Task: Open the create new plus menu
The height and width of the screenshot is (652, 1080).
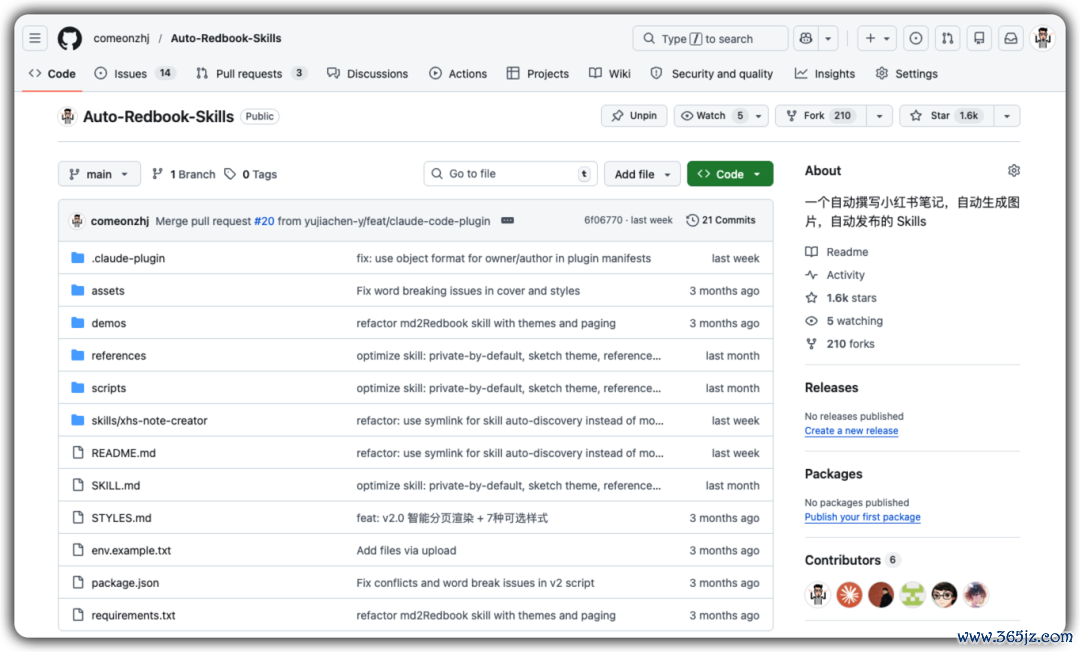Action: coord(877,39)
